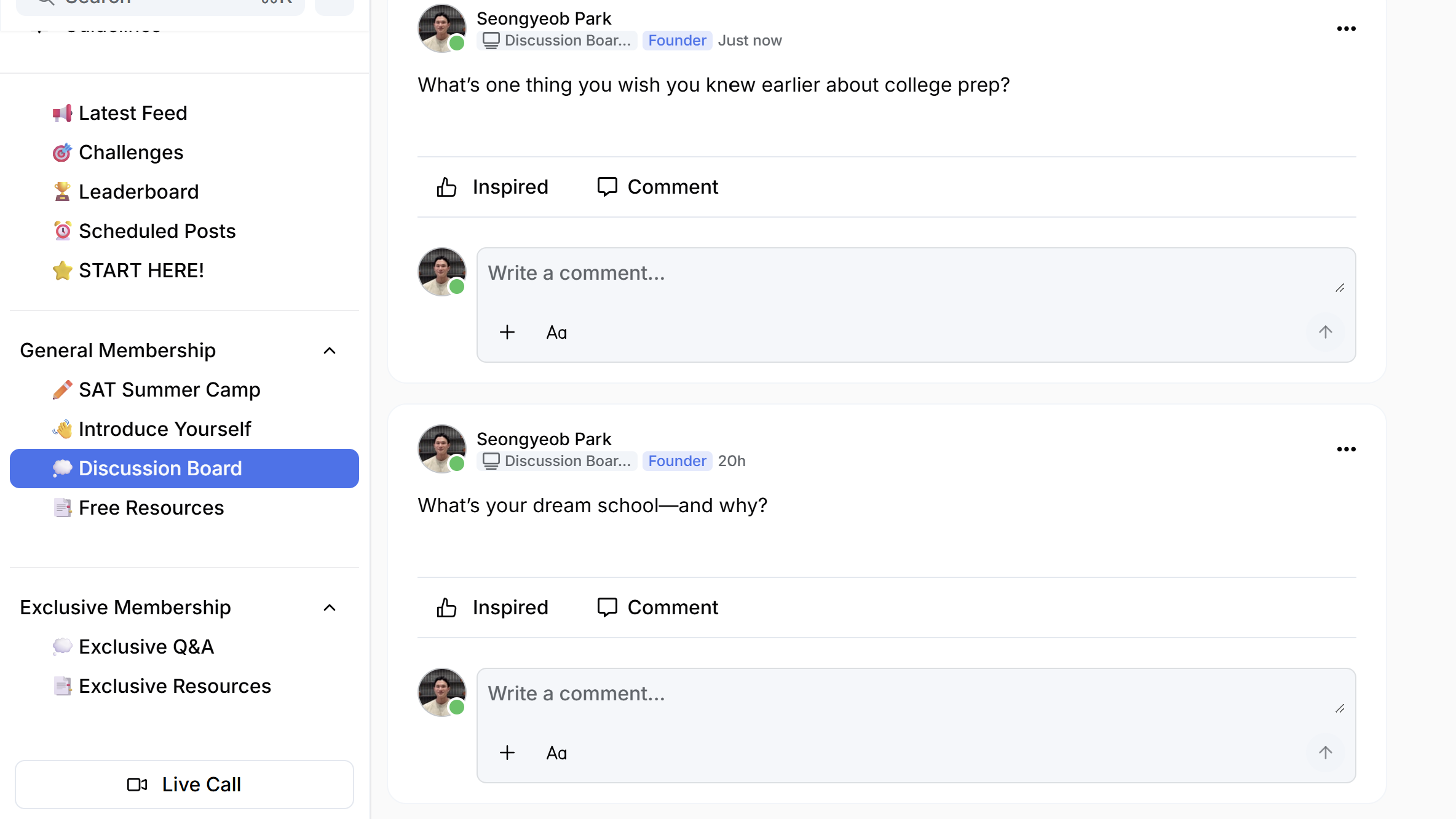Send comment arrow on college prep post

coord(1325,333)
